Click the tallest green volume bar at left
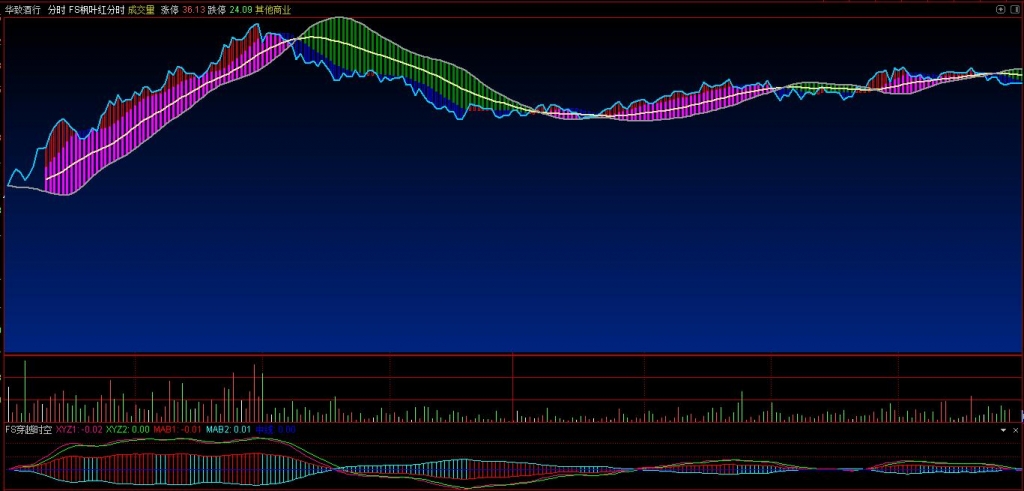1024x491 pixels. pos(24,390)
